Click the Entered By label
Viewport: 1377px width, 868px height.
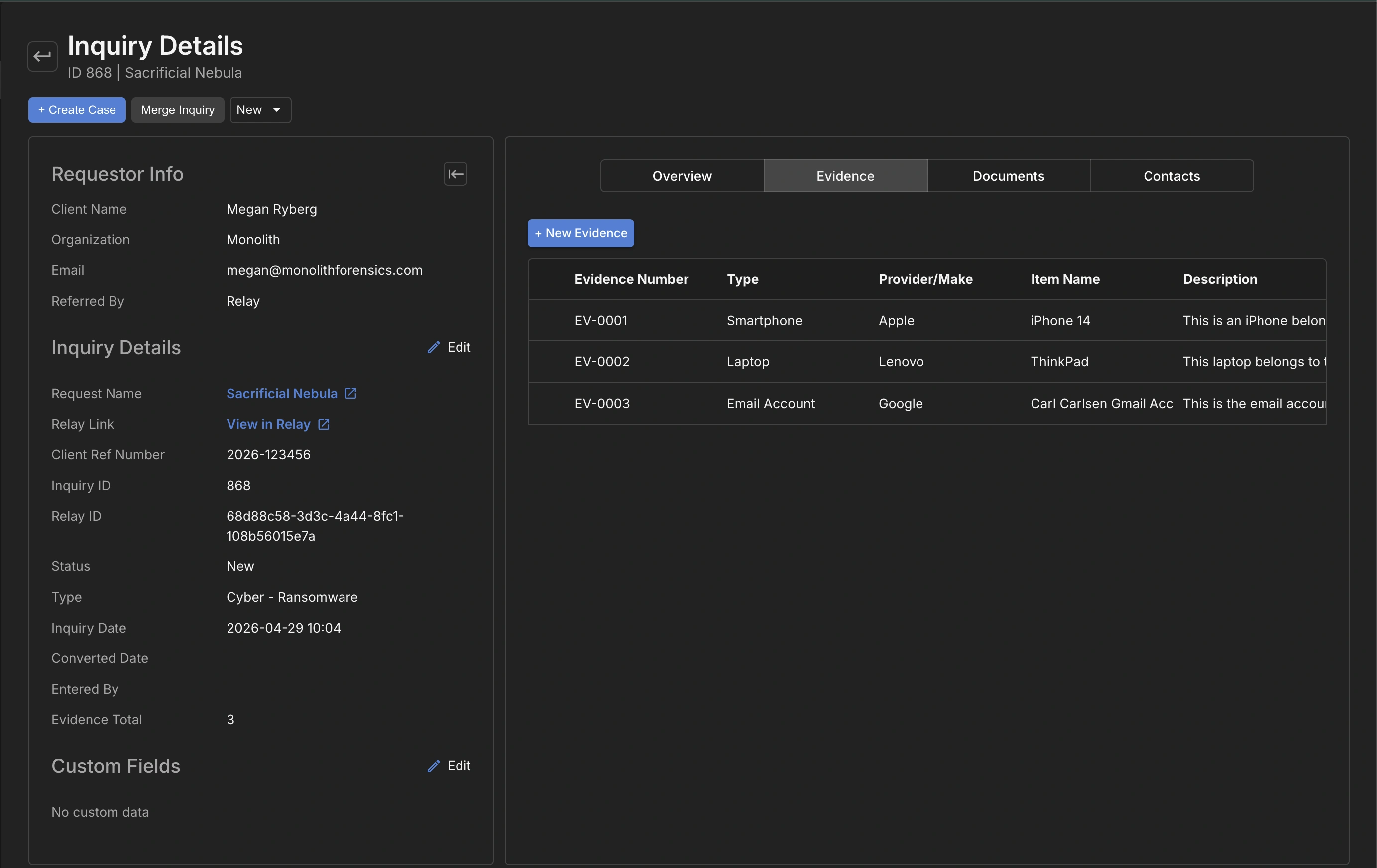pyautogui.click(x=85, y=689)
